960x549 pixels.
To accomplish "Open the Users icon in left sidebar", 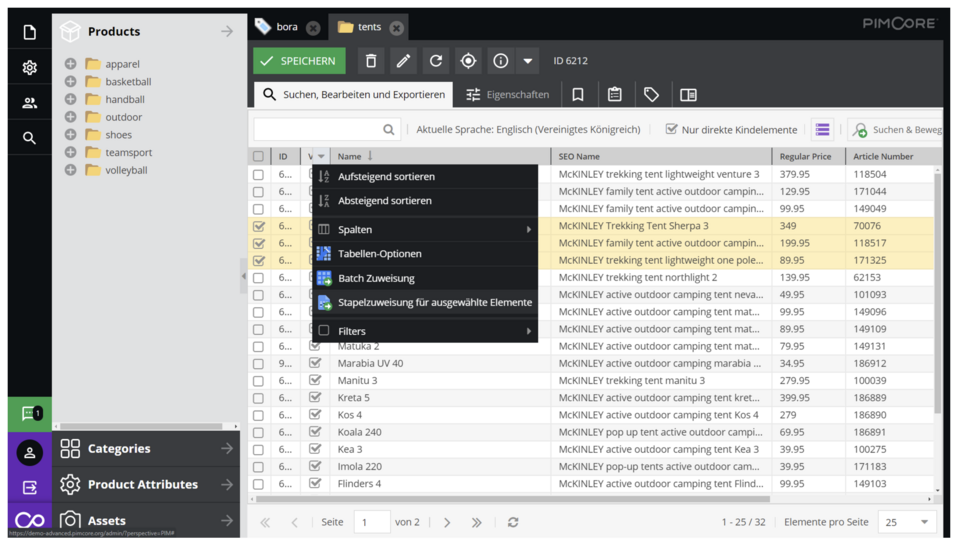I will click(29, 103).
